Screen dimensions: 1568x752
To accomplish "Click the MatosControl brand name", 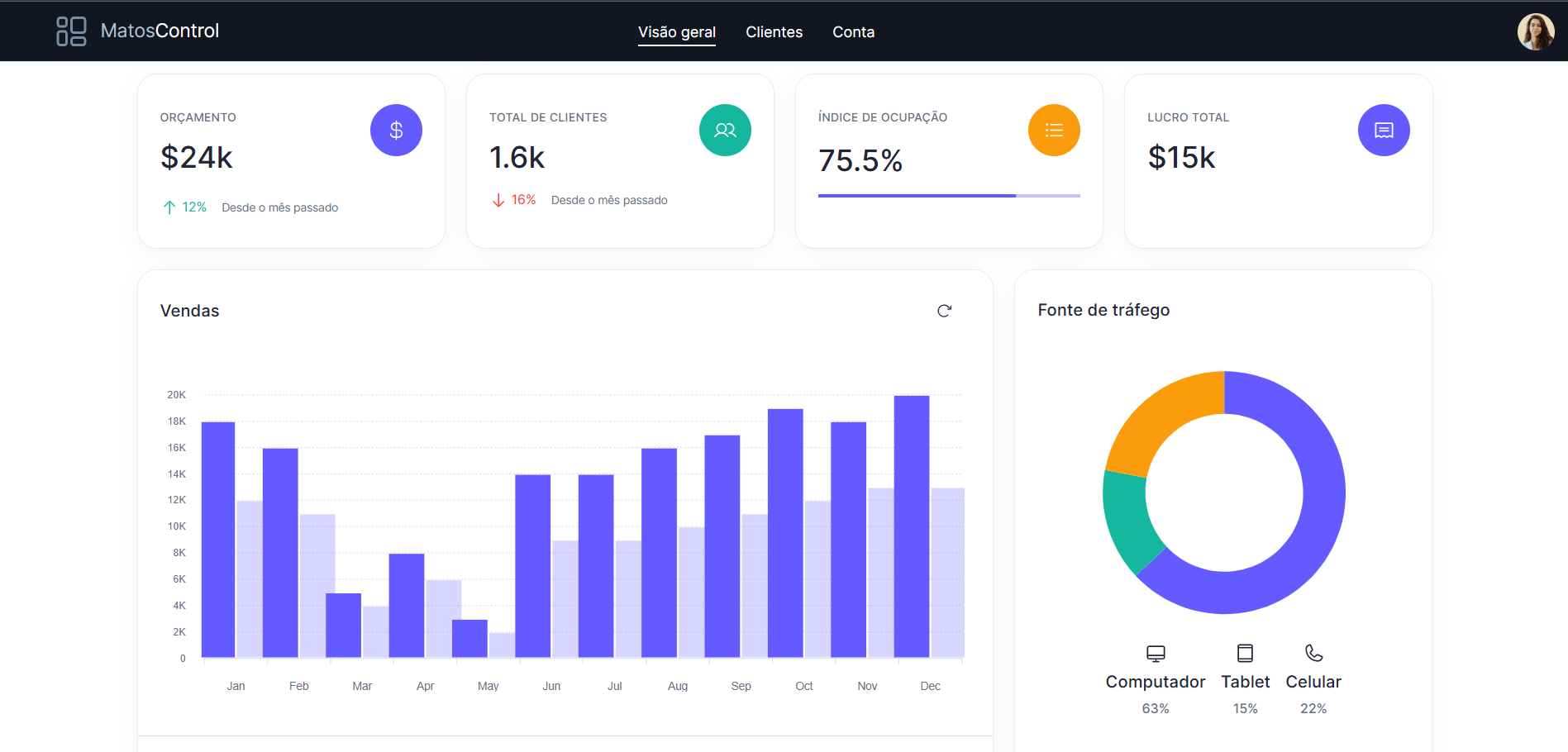I will pyautogui.click(x=160, y=31).
